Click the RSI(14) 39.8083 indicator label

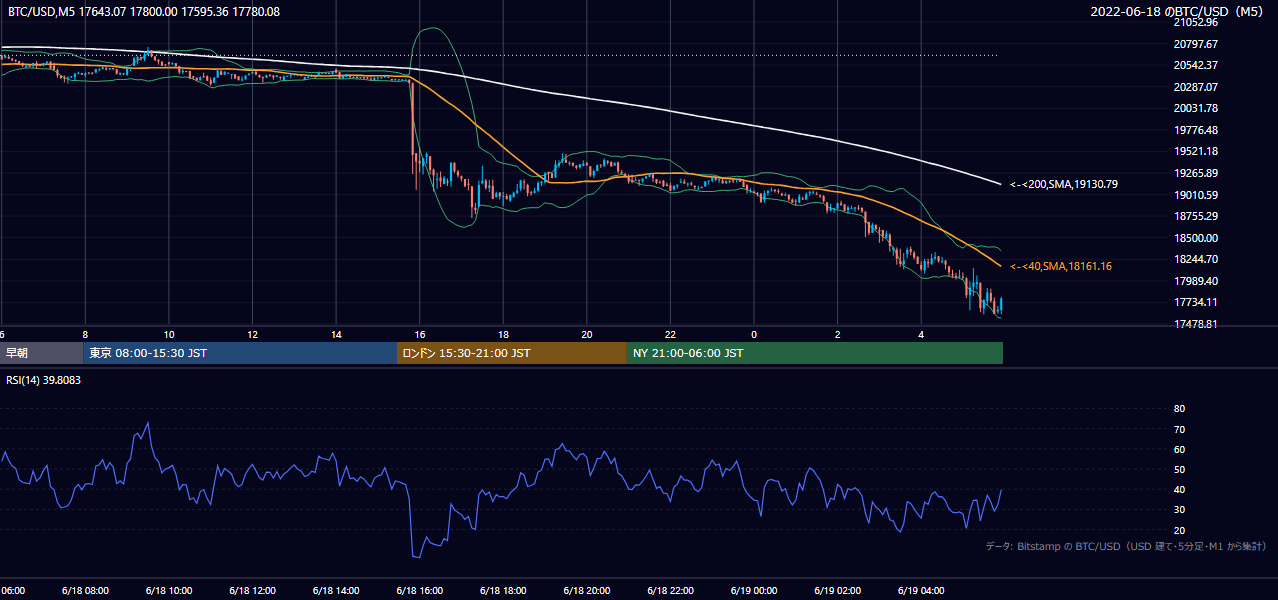(x=44, y=380)
